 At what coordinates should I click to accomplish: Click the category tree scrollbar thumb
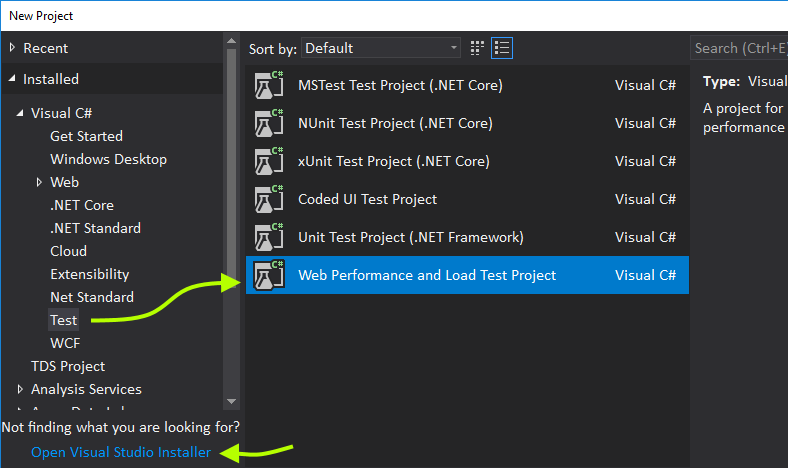coord(232,166)
